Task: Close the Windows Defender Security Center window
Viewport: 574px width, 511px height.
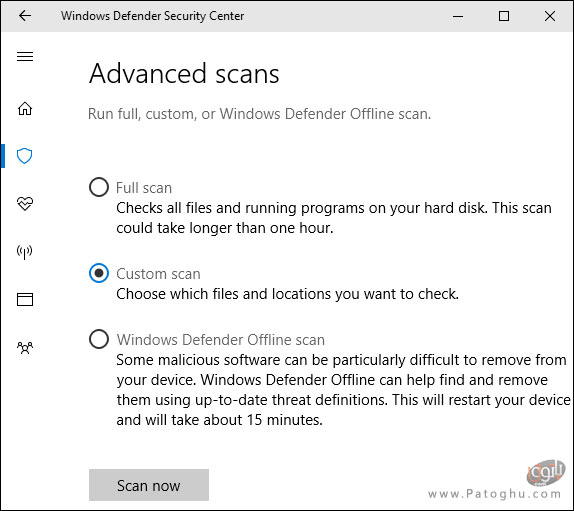Action: (550, 16)
